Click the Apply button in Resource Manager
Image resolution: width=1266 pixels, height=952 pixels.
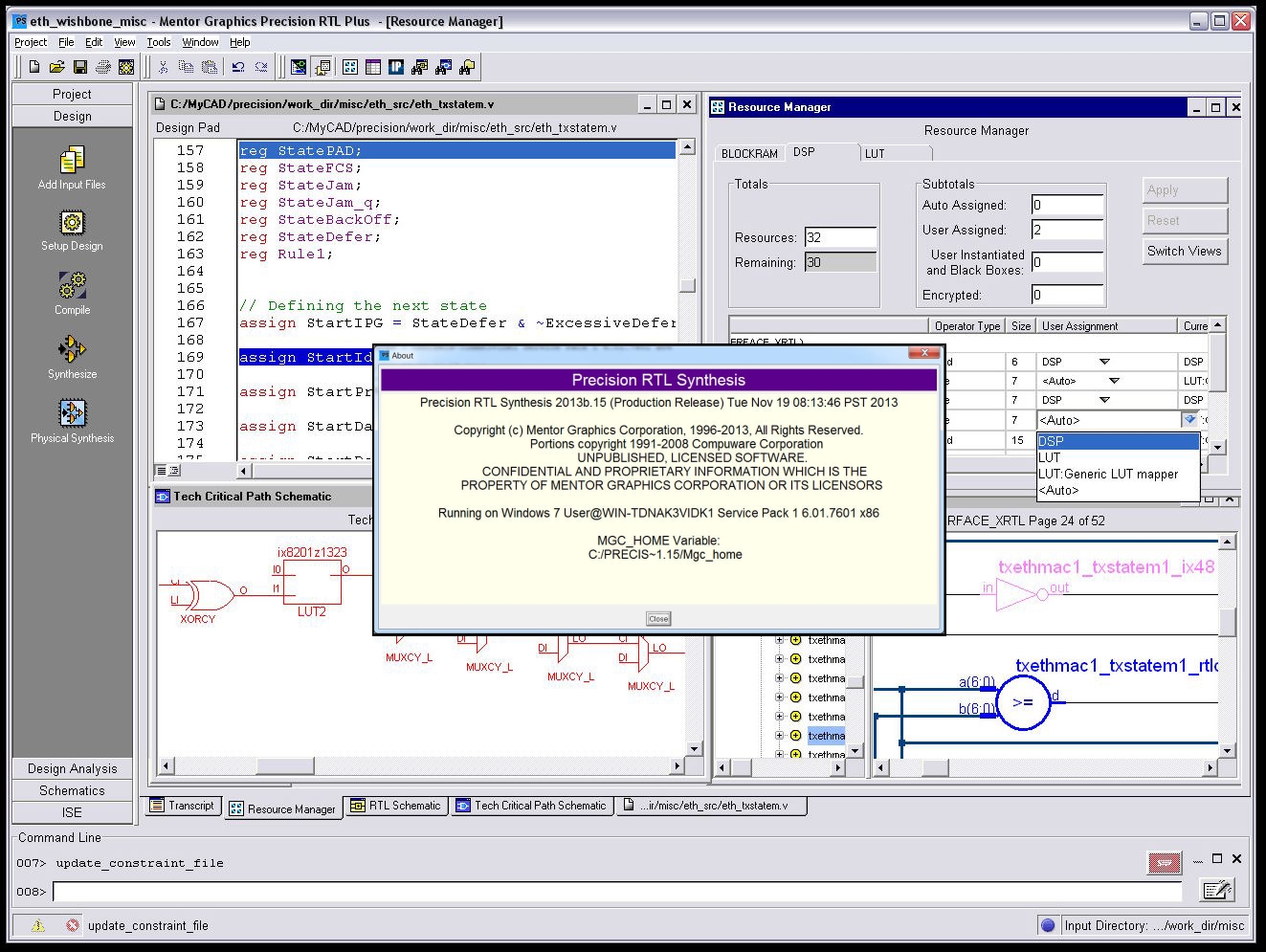[1185, 189]
